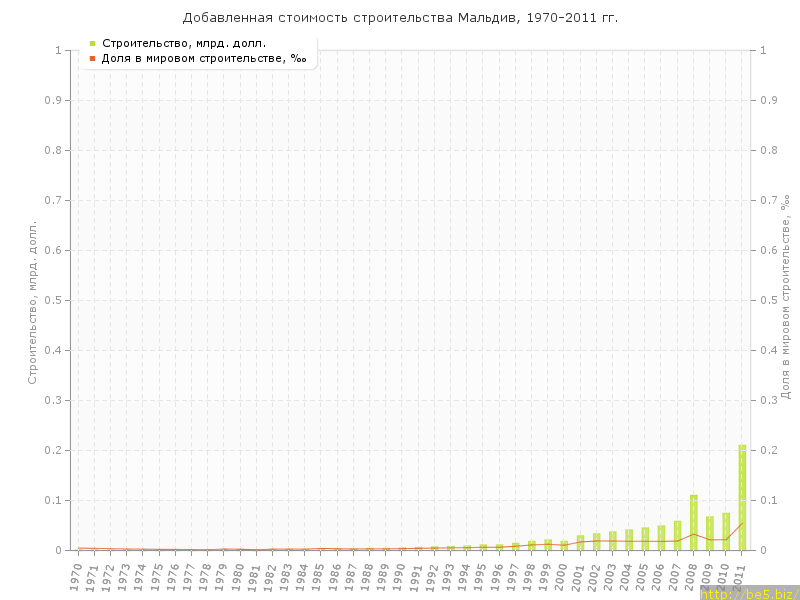Screen dimensions: 800x600
Task: Click the green bar for 2005
Action: coord(645,538)
